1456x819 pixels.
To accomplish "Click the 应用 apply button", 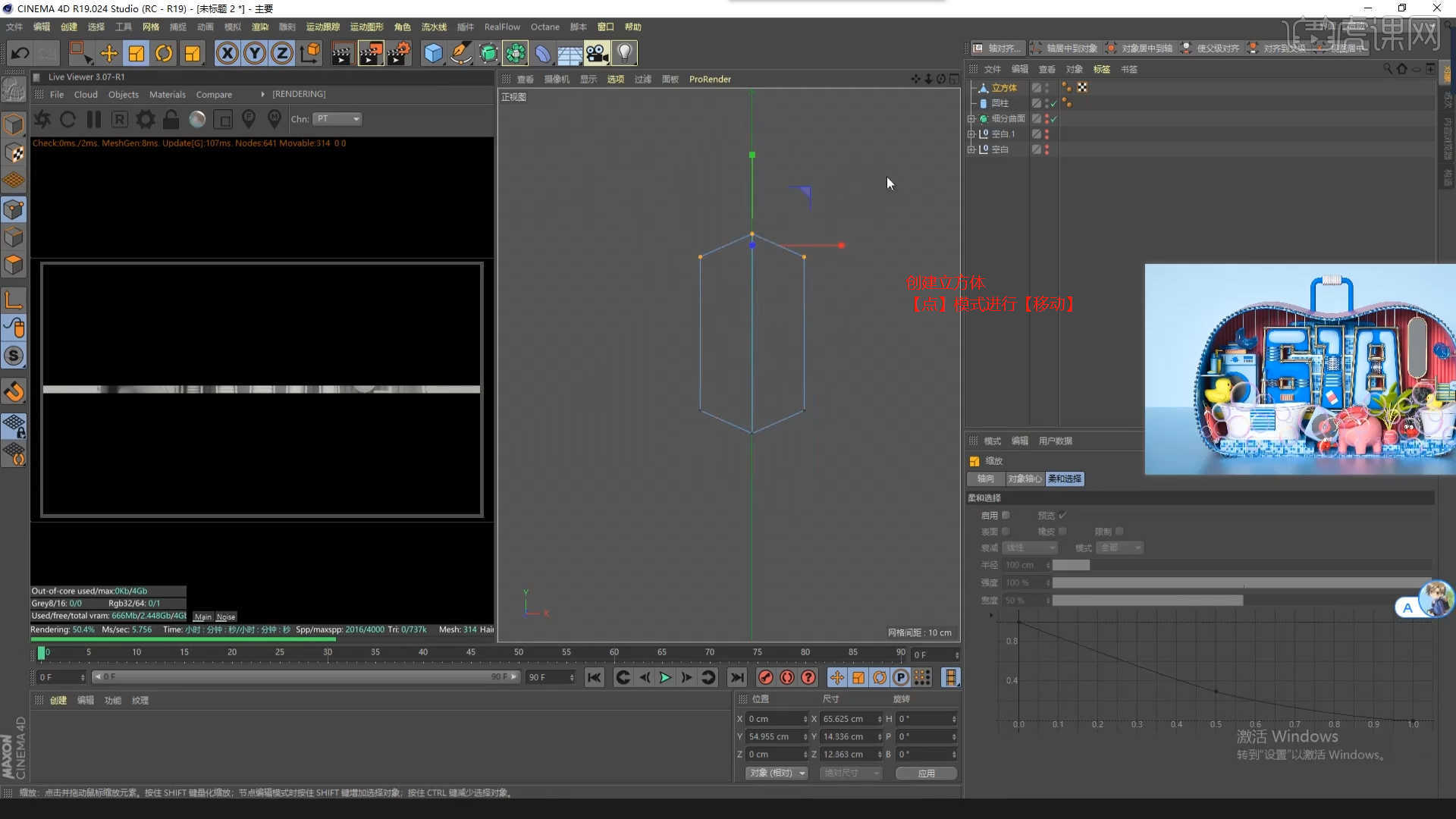I will [x=926, y=773].
